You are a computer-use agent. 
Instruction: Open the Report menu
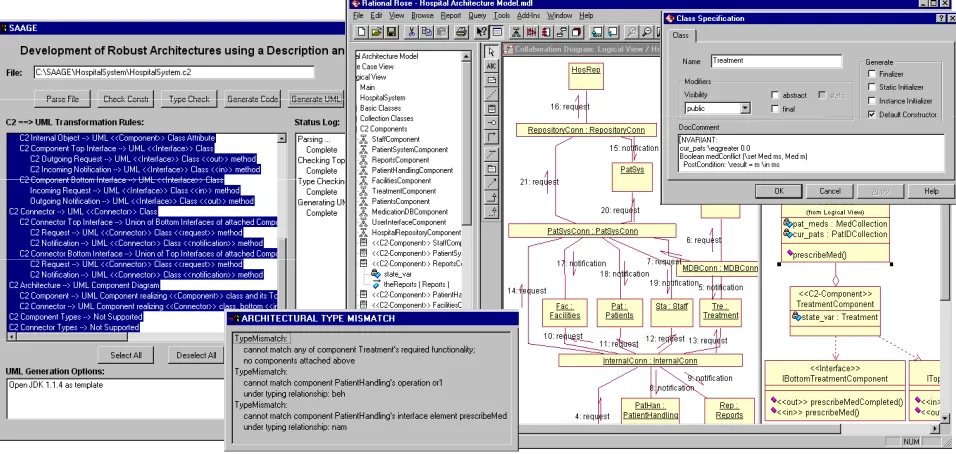(451, 15)
